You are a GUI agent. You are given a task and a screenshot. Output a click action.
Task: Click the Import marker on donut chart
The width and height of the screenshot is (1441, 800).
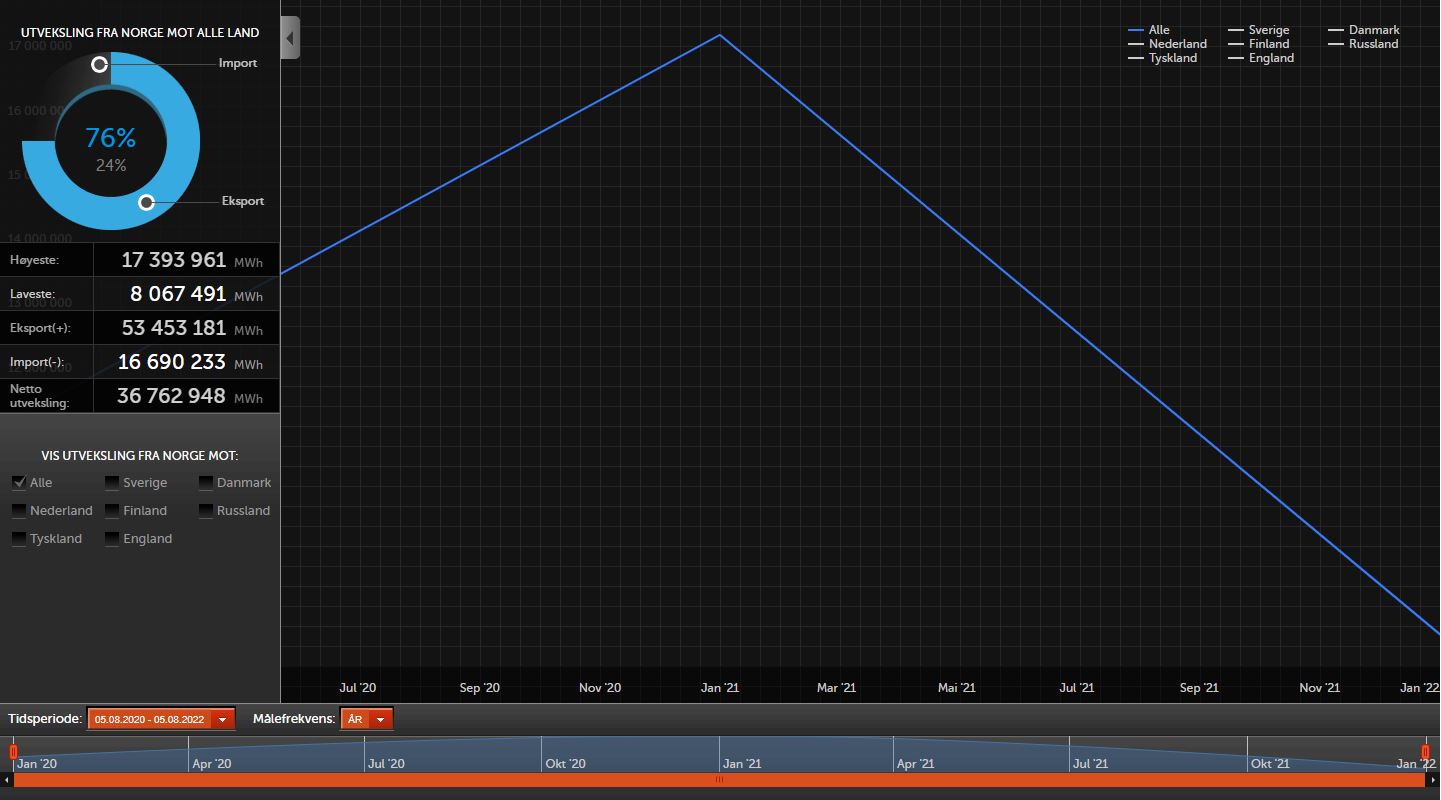(x=99, y=65)
